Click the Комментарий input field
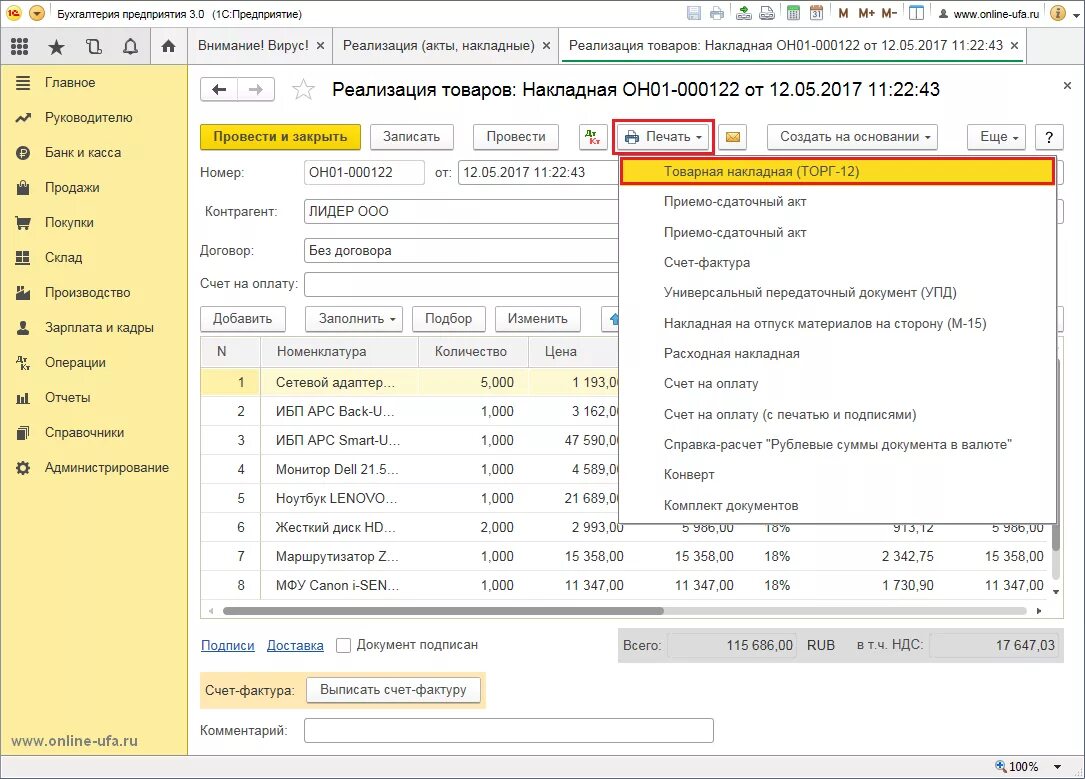Screen dimensions: 1085x779 (509, 731)
